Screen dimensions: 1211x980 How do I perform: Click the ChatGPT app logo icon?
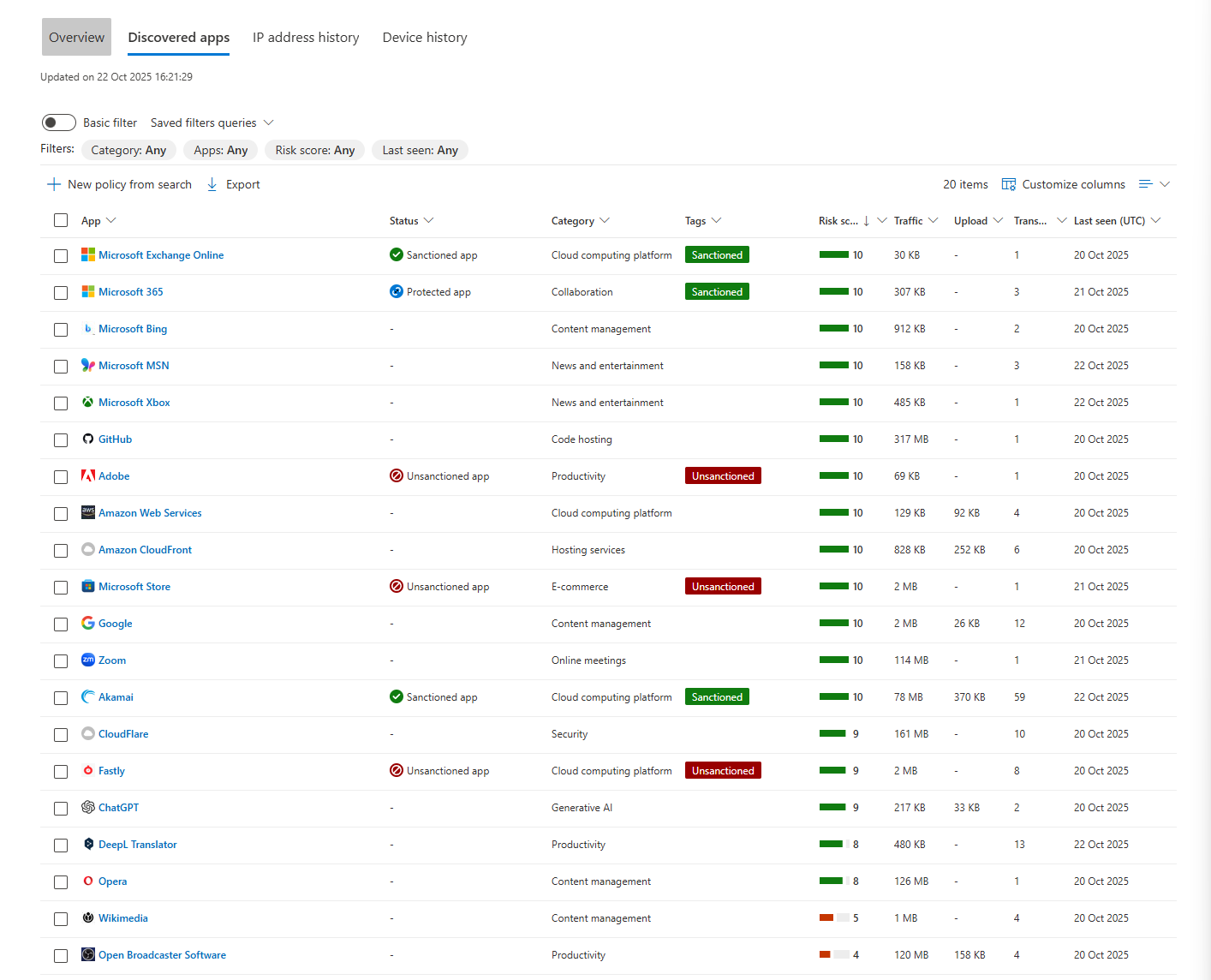(x=88, y=808)
